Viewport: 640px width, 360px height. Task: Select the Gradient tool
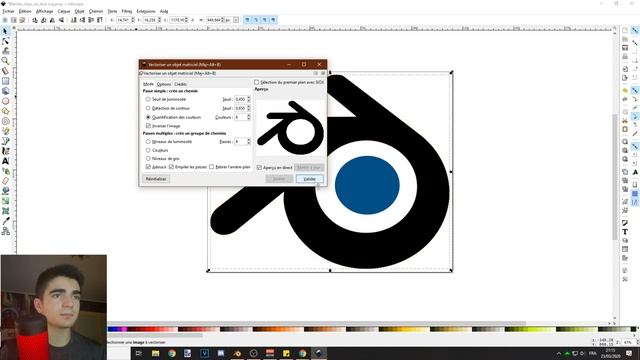pos(5,201)
